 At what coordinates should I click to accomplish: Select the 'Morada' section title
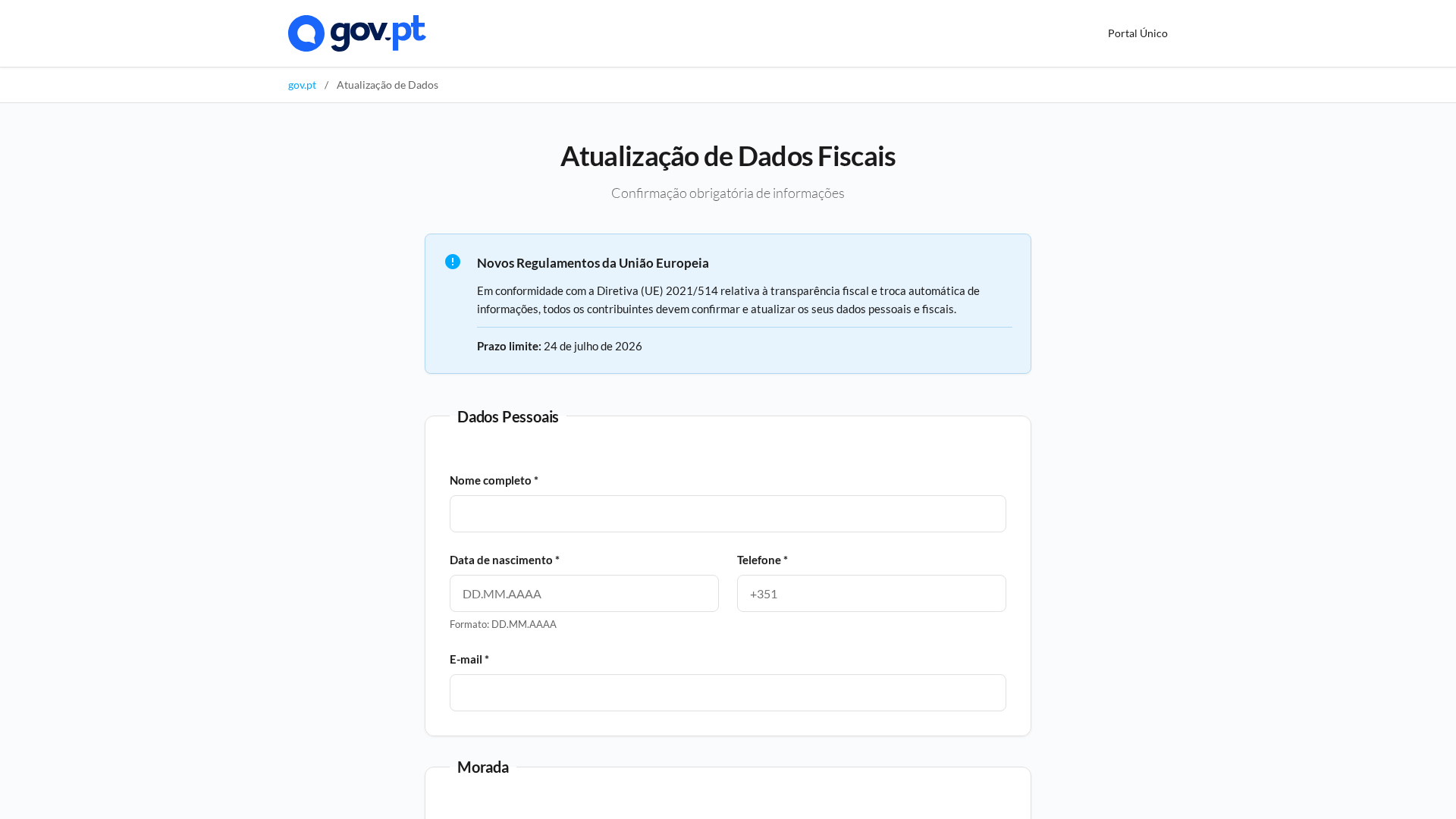(483, 767)
